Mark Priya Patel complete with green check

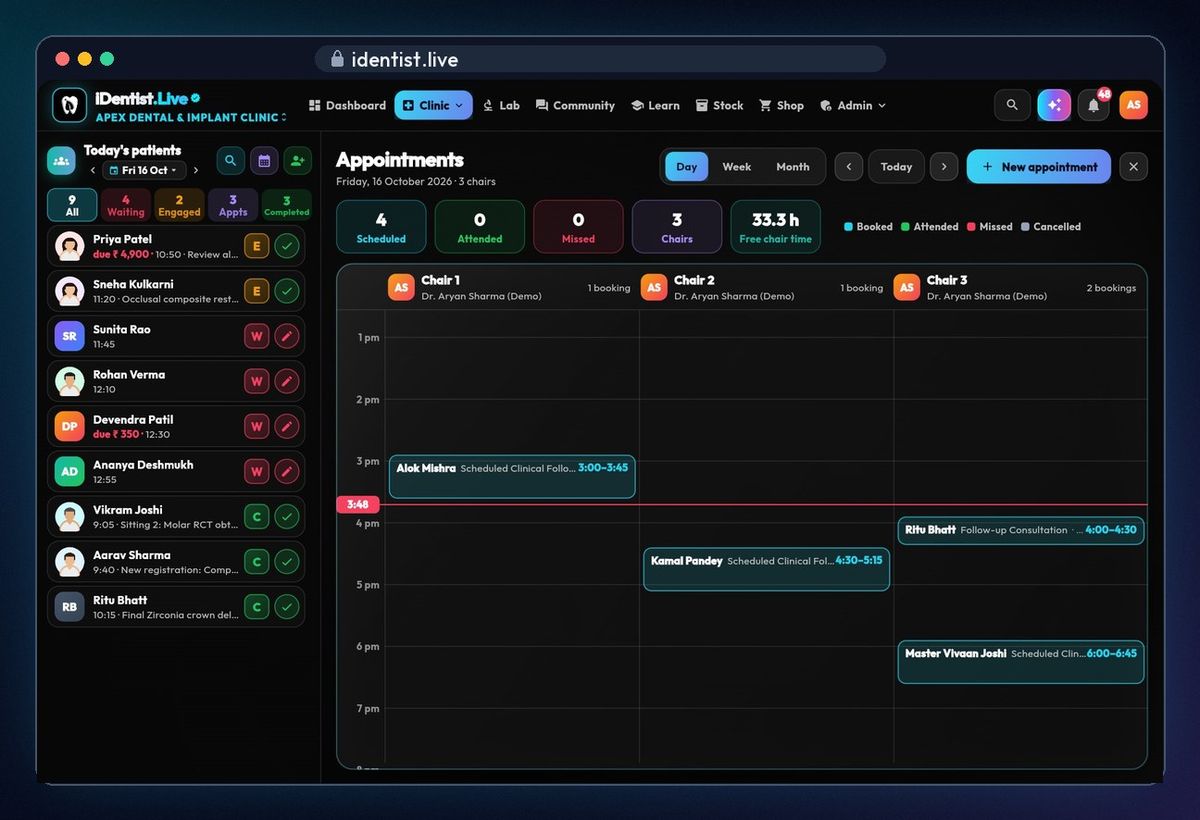(x=287, y=246)
